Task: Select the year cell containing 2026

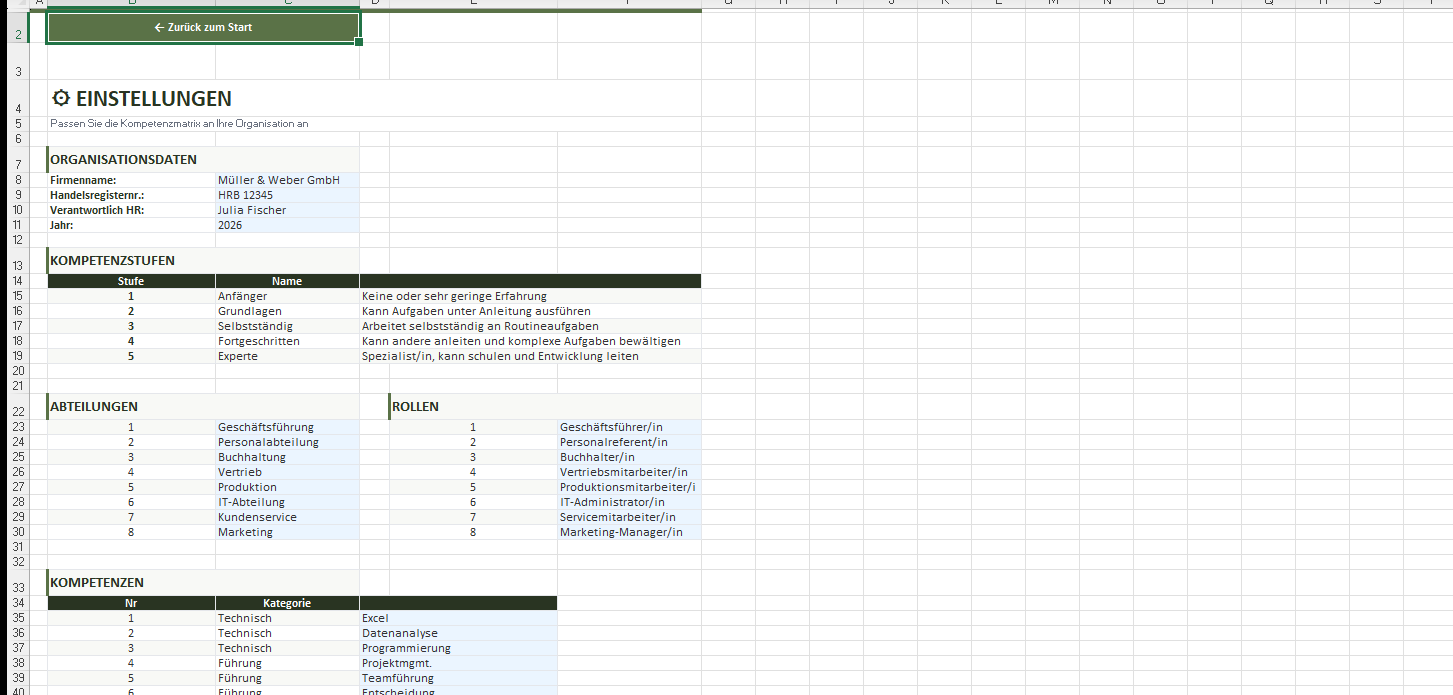Action: (286, 225)
